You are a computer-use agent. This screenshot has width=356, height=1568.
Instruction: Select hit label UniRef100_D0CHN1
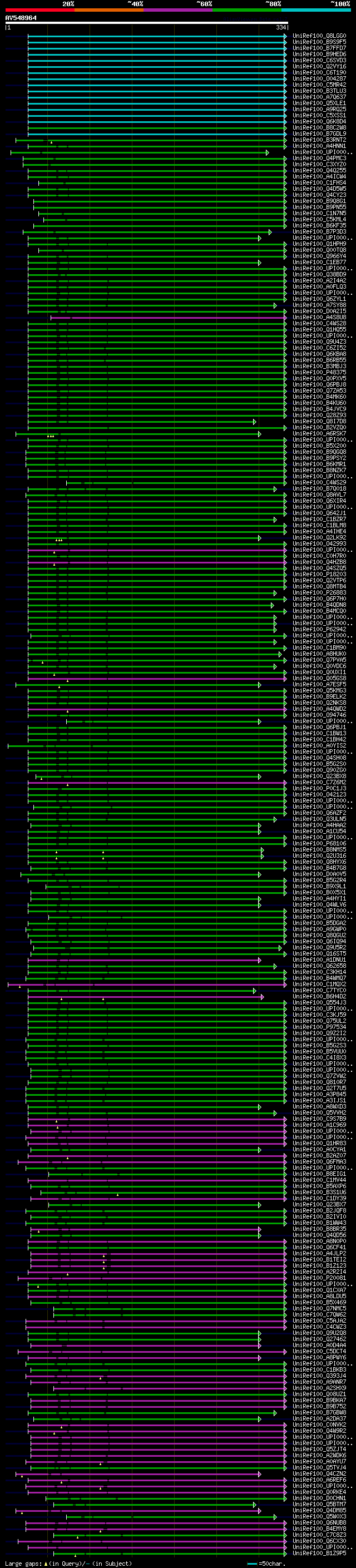pyautogui.click(x=319, y=1498)
